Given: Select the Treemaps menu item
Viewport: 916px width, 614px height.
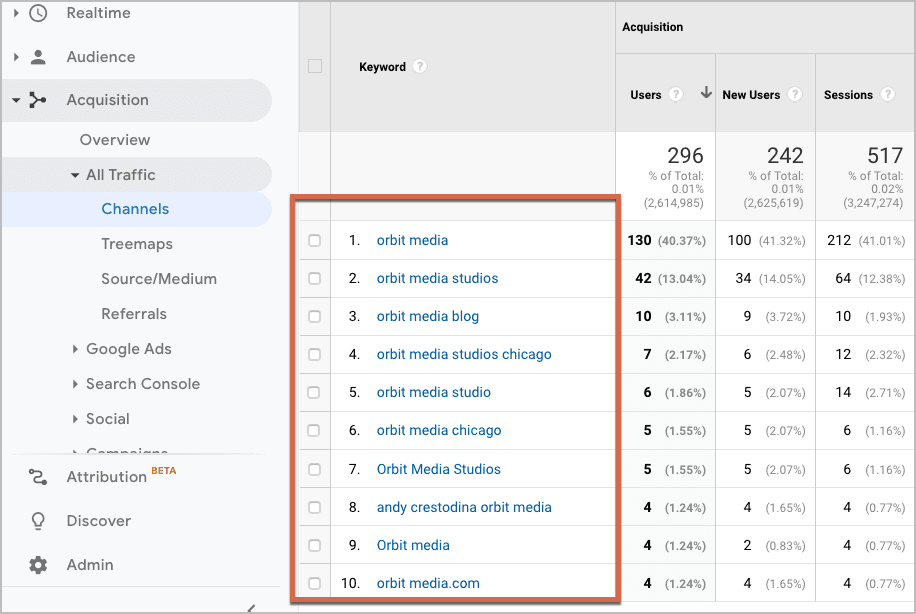Looking at the screenshot, I should 137,244.
